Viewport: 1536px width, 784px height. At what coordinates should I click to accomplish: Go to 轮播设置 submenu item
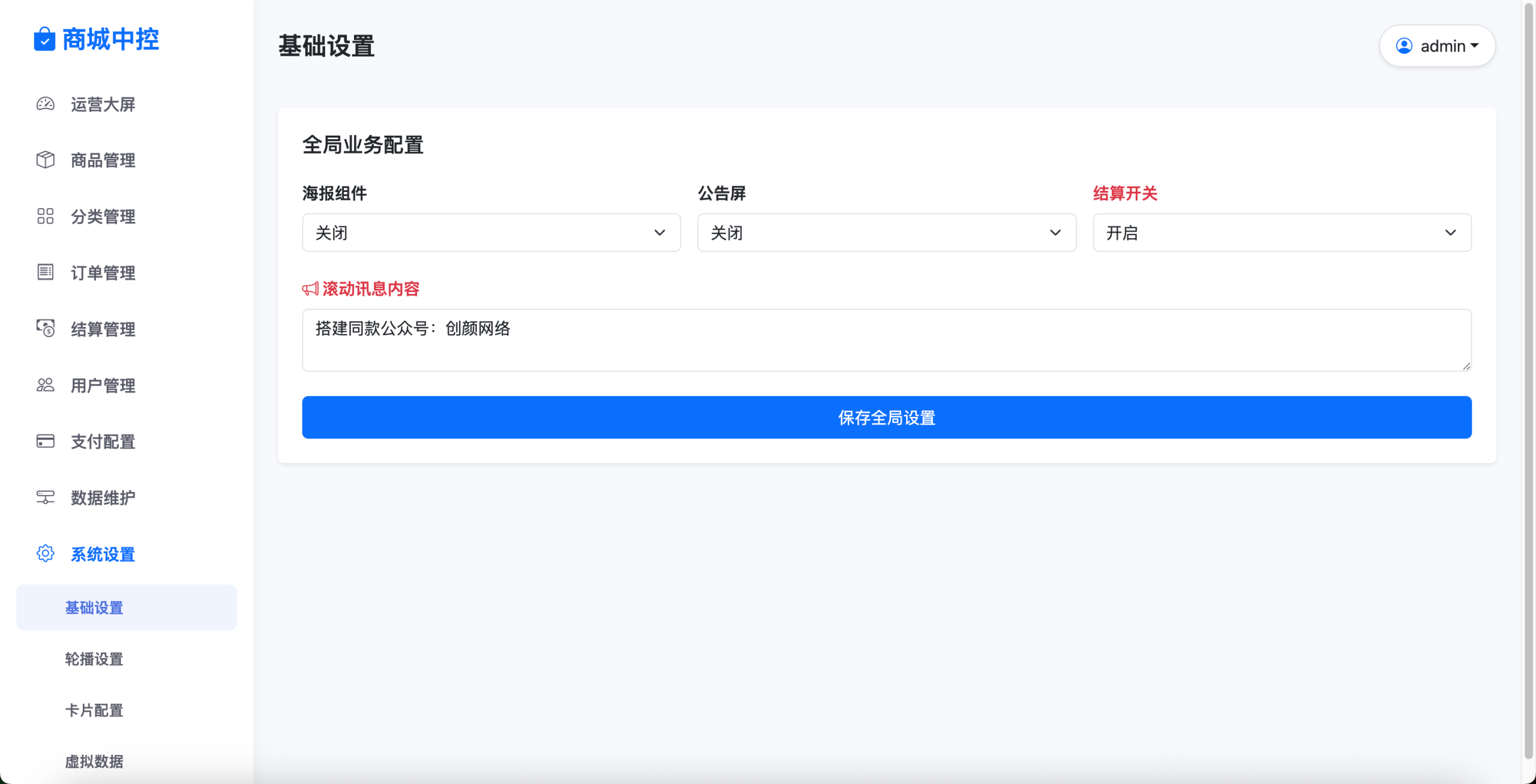click(x=94, y=659)
